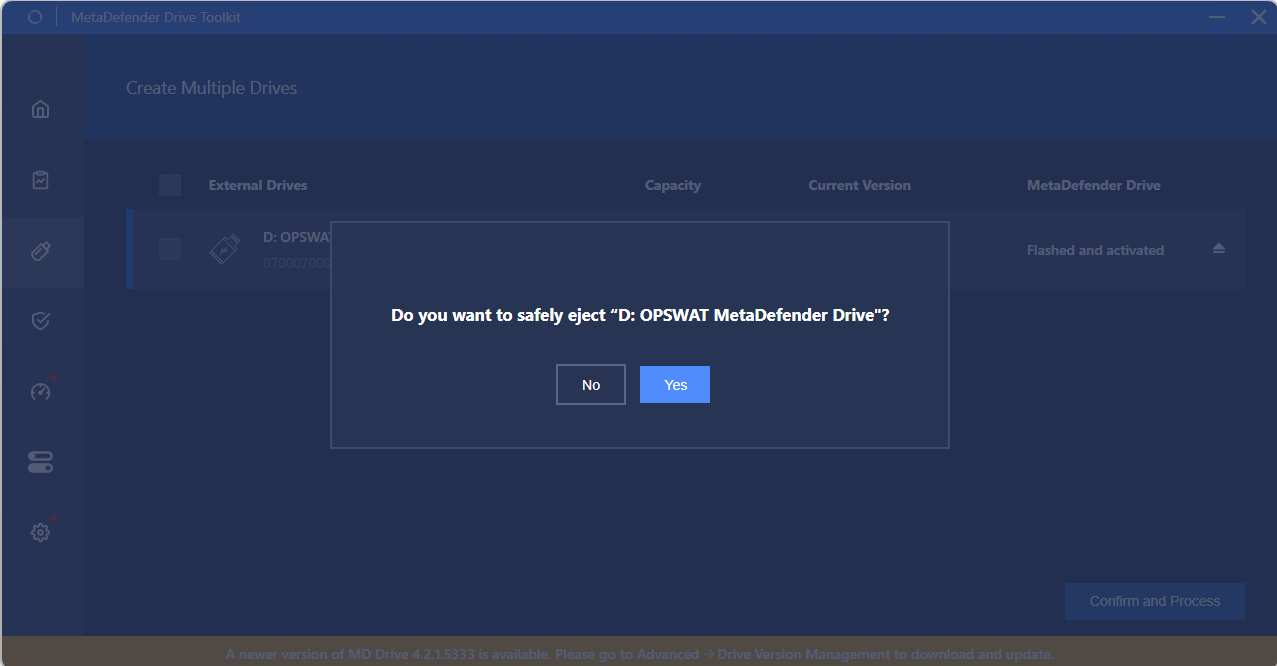Open the shield checkmark sidebar icon

point(41,321)
